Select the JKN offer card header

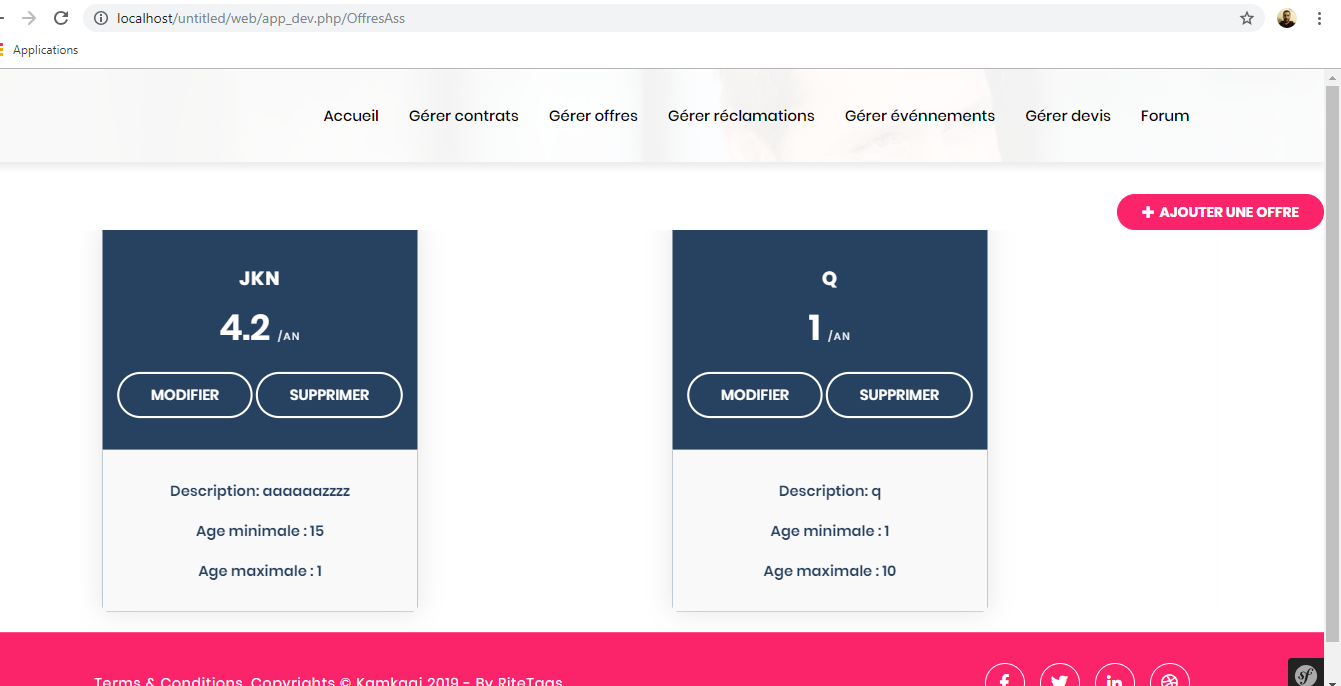click(x=259, y=278)
